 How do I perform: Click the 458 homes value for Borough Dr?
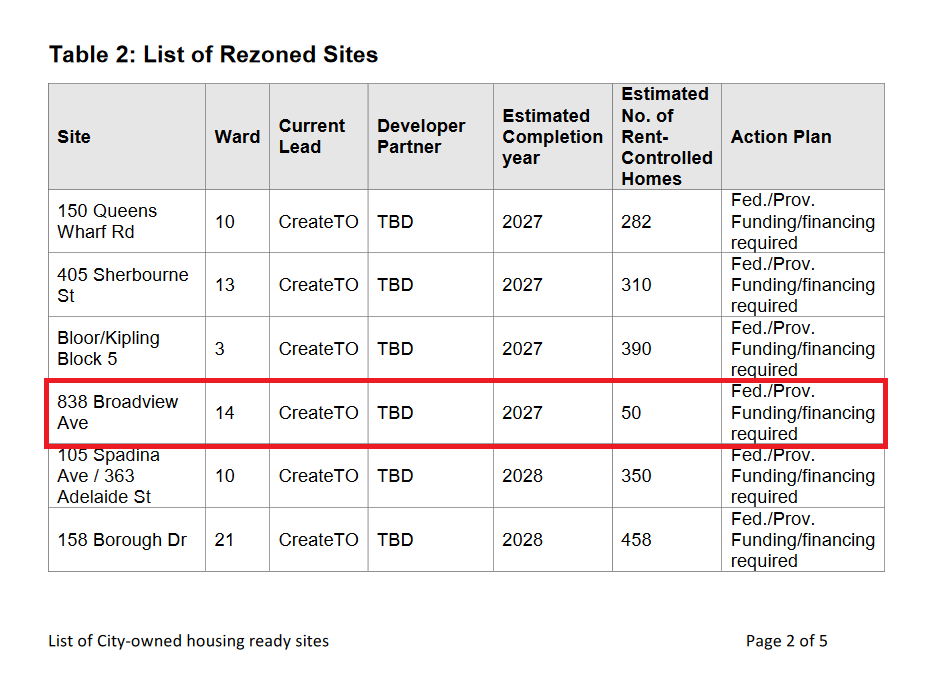tap(636, 540)
